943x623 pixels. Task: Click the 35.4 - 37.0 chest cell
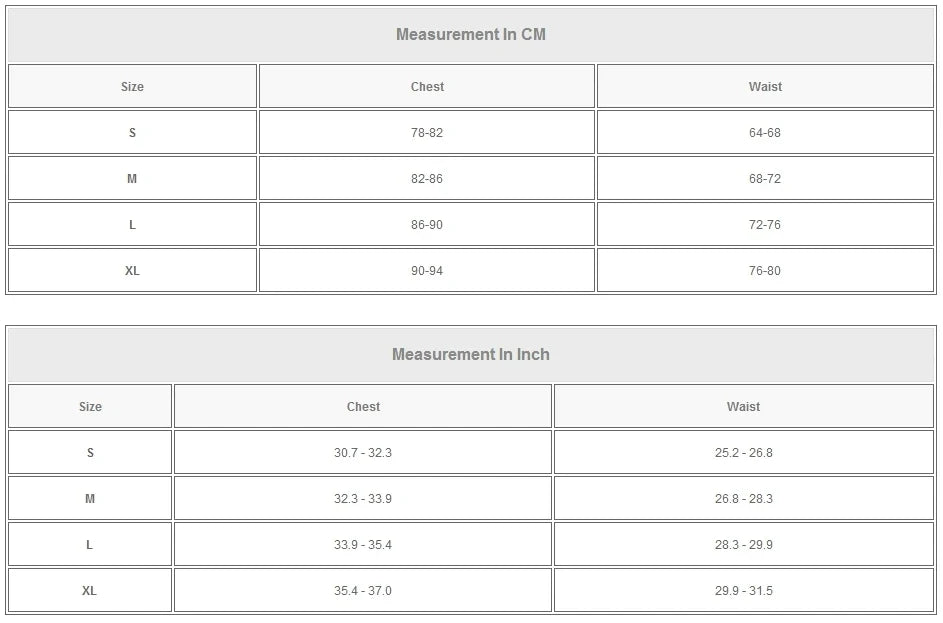(363, 591)
